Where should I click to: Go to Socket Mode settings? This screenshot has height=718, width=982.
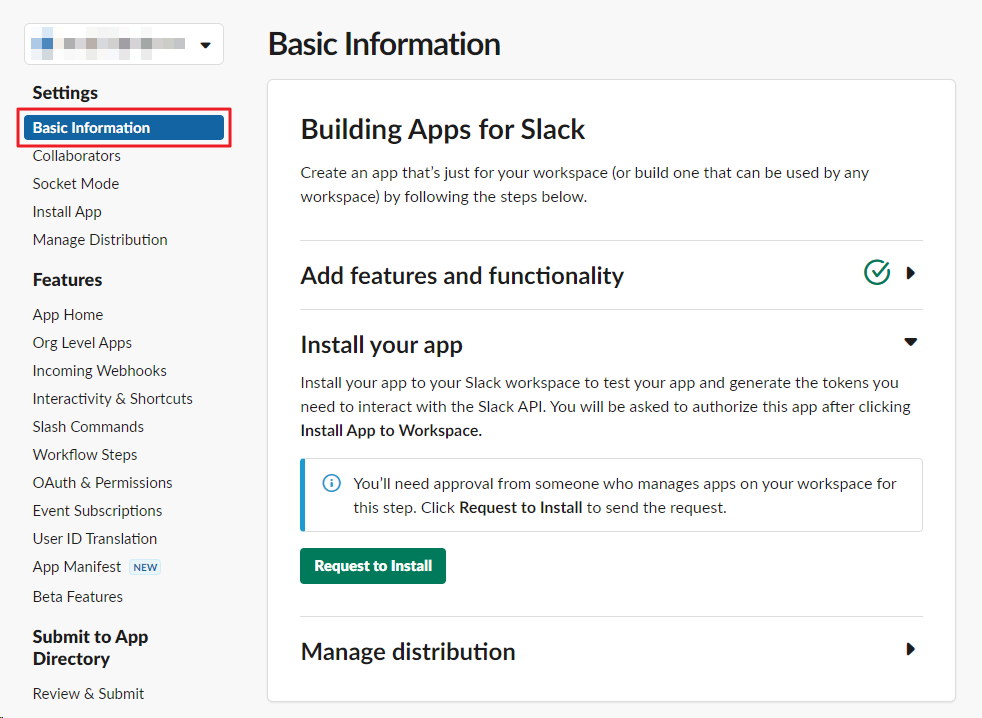coord(76,184)
